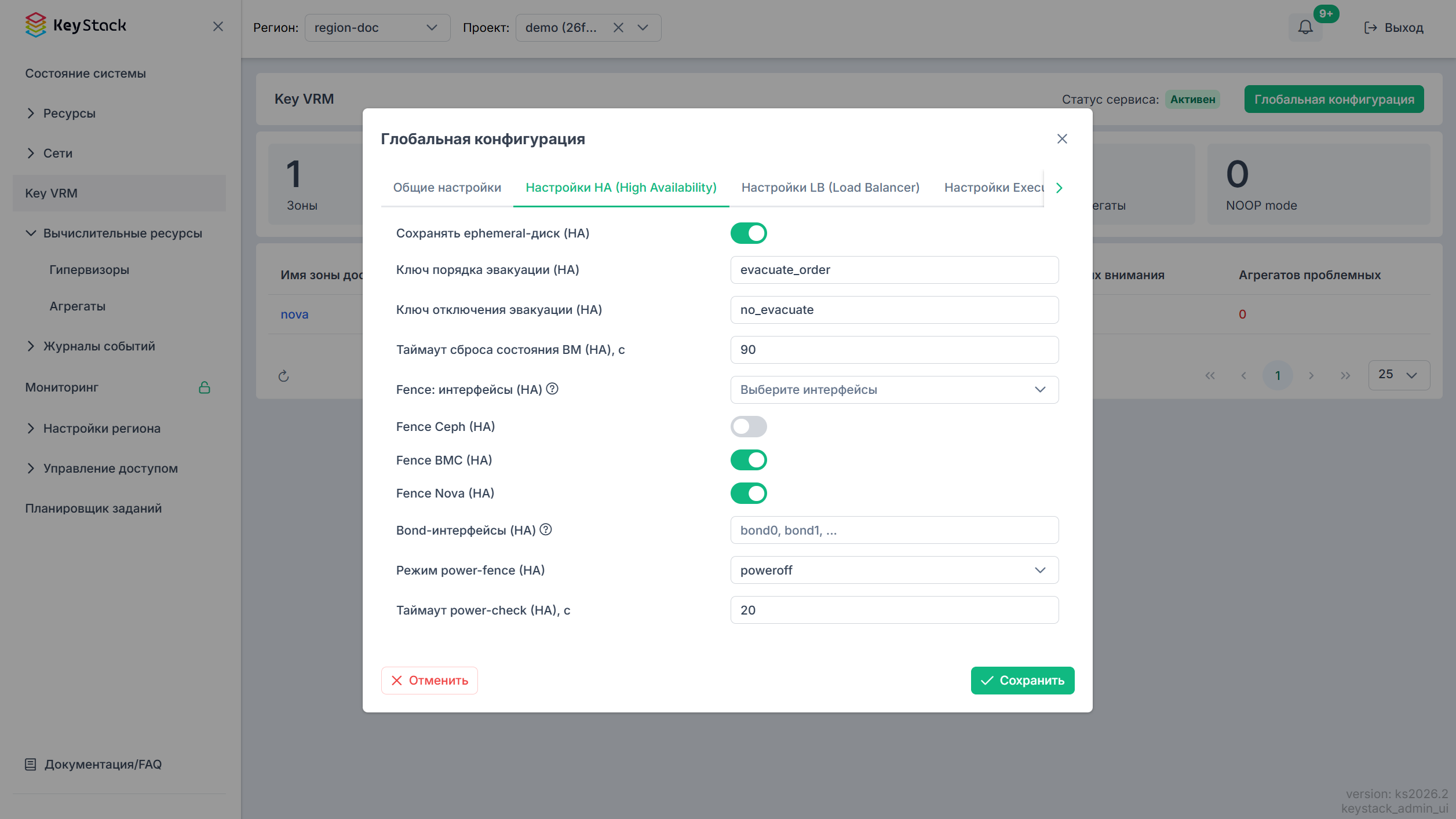This screenshot has width=1456, height=819.
Task: Toggle Сохранять ephemeral-диск (HA) switch
Action: click(749, 233)
